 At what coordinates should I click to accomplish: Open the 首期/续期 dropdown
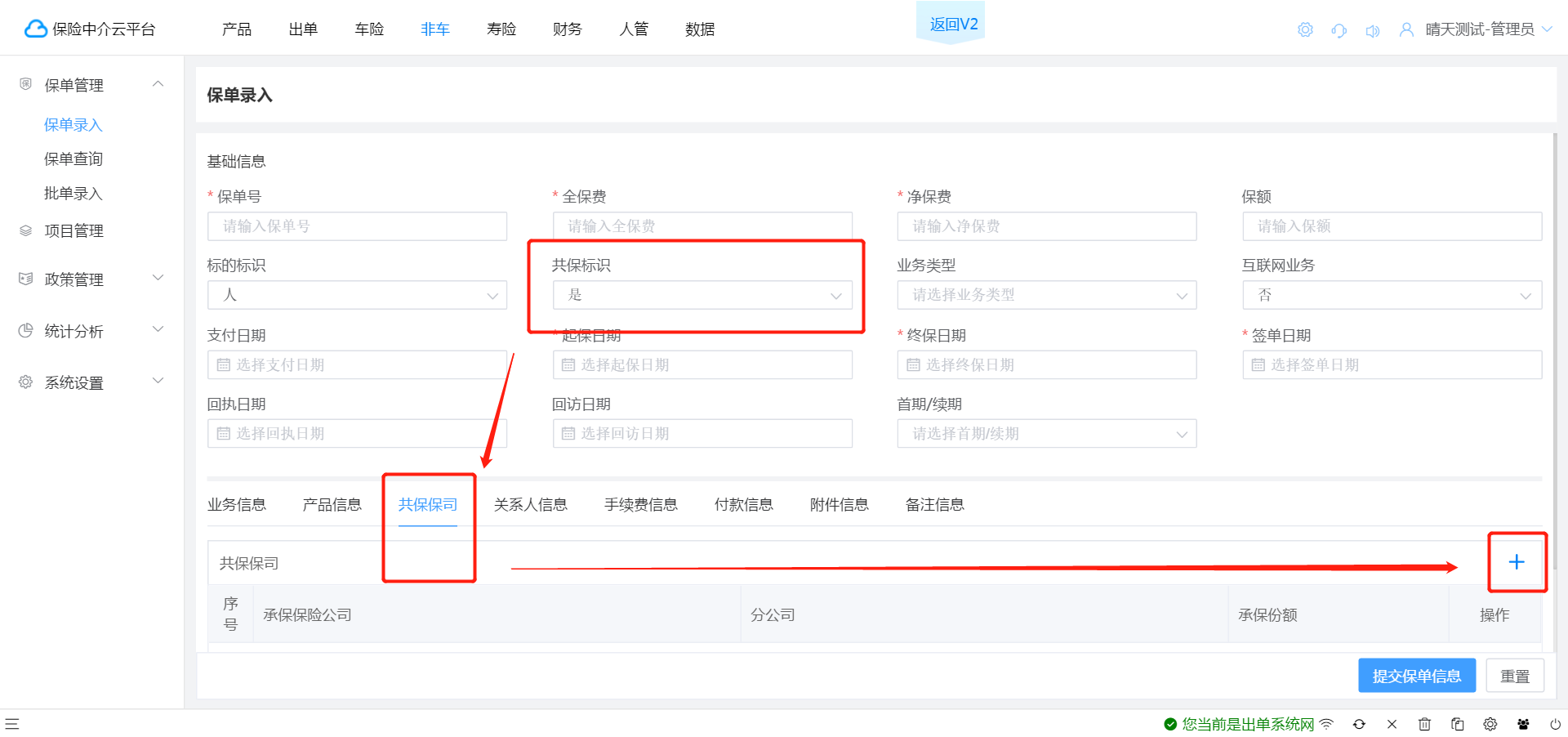click(1047, 434)
